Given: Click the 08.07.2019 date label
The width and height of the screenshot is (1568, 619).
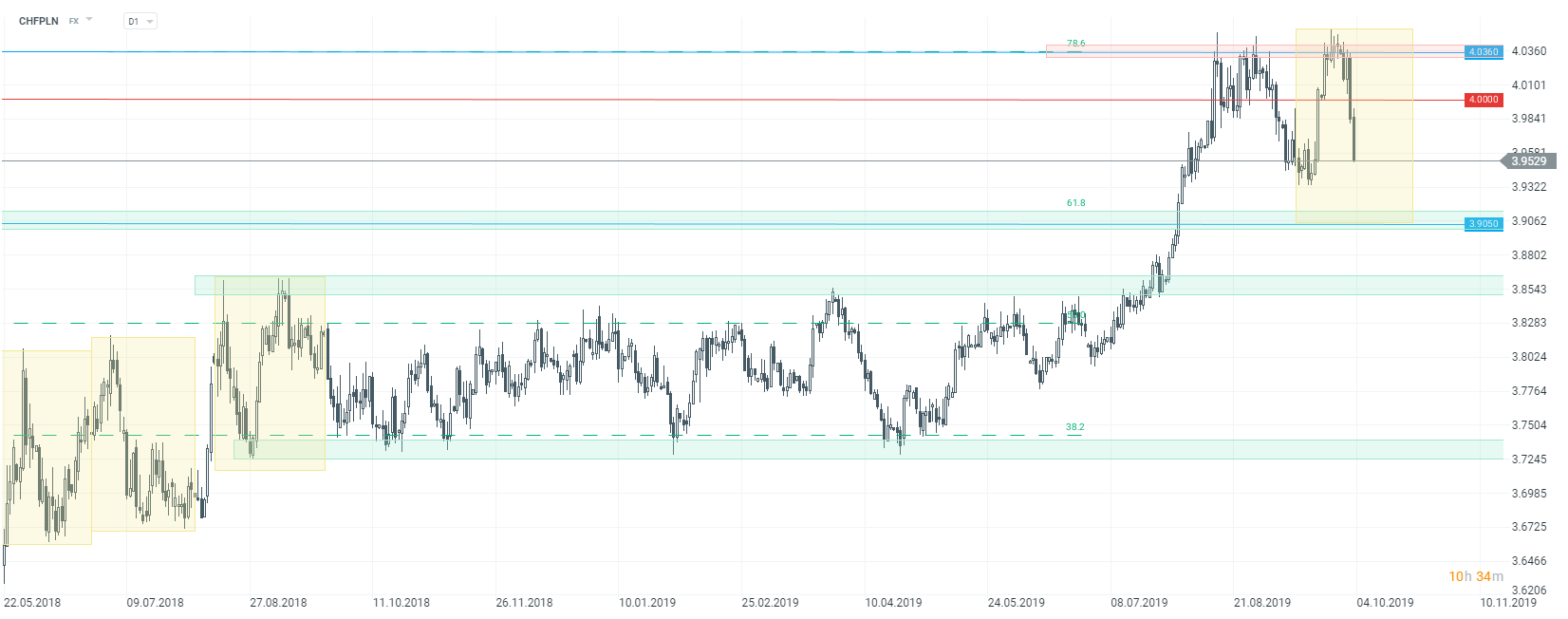Looking at the screenshot, I should [1139, 603].
